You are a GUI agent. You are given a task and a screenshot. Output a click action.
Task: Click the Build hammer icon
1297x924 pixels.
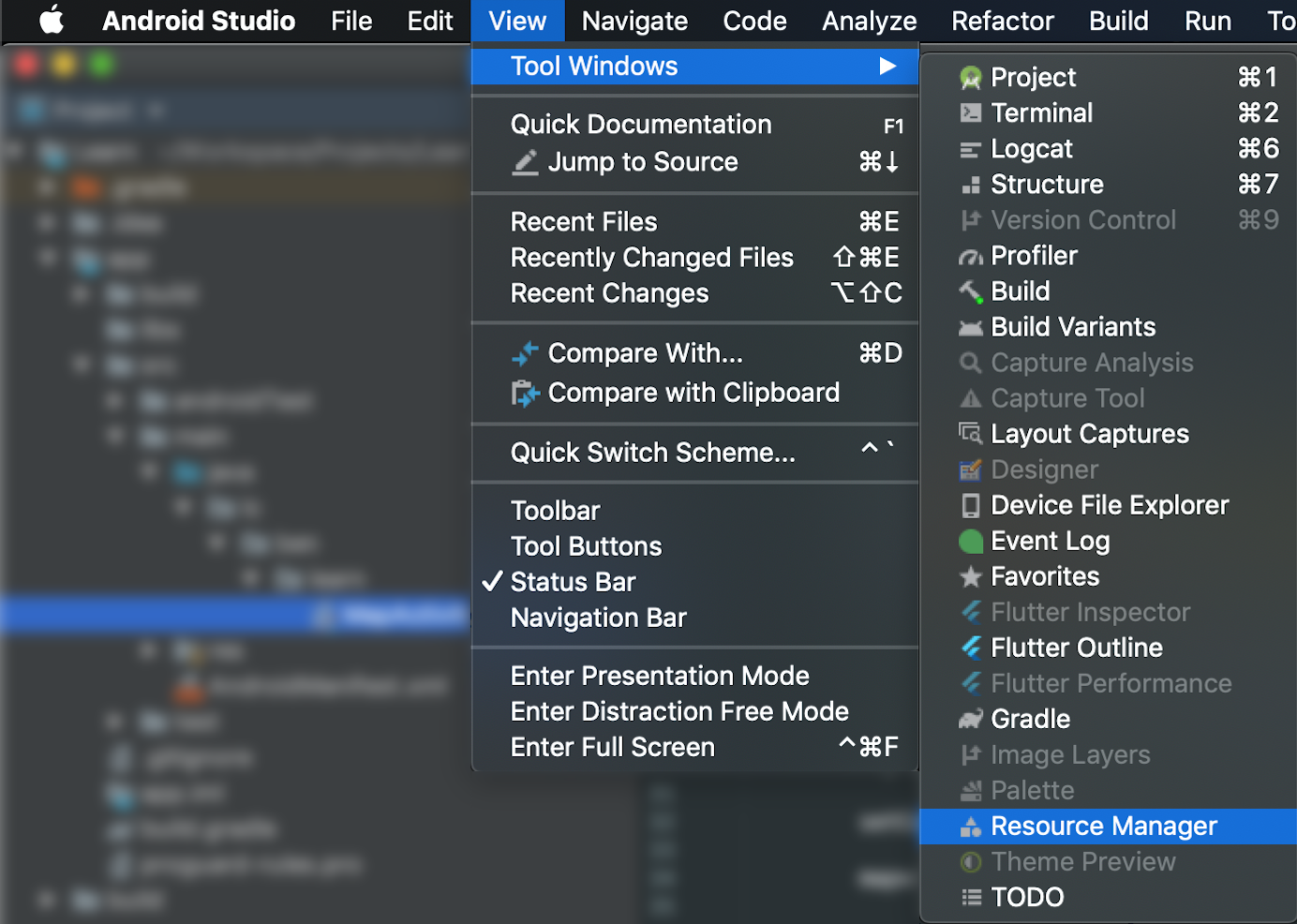click(971, 291)
